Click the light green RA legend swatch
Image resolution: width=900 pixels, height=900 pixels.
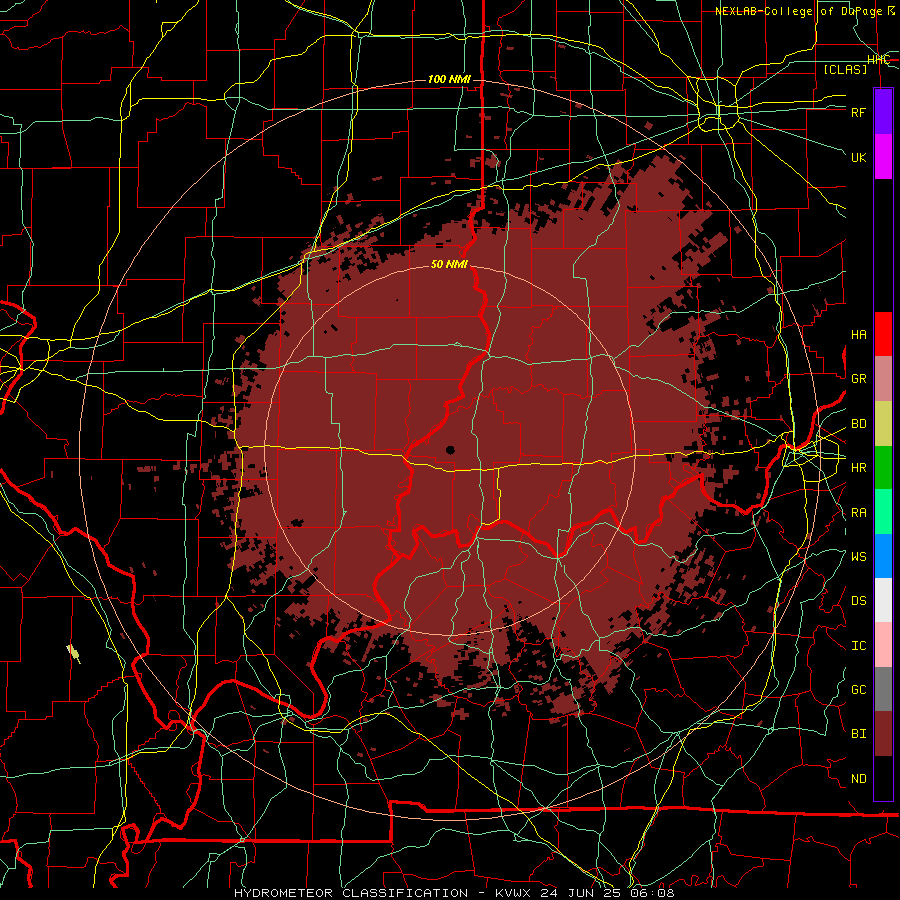[883, 512]
